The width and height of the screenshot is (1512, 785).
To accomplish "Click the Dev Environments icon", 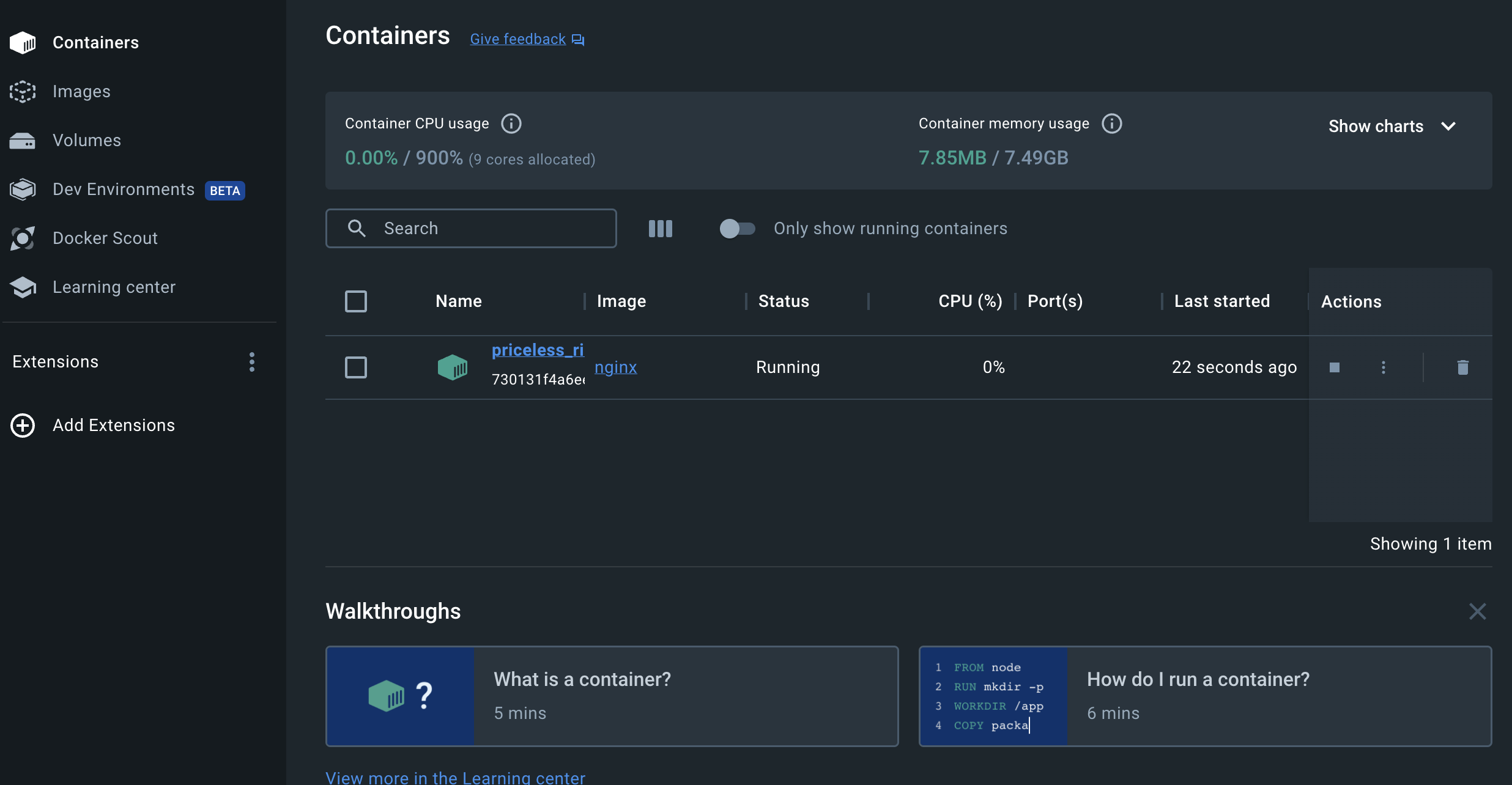I will (x=23, y=190).
